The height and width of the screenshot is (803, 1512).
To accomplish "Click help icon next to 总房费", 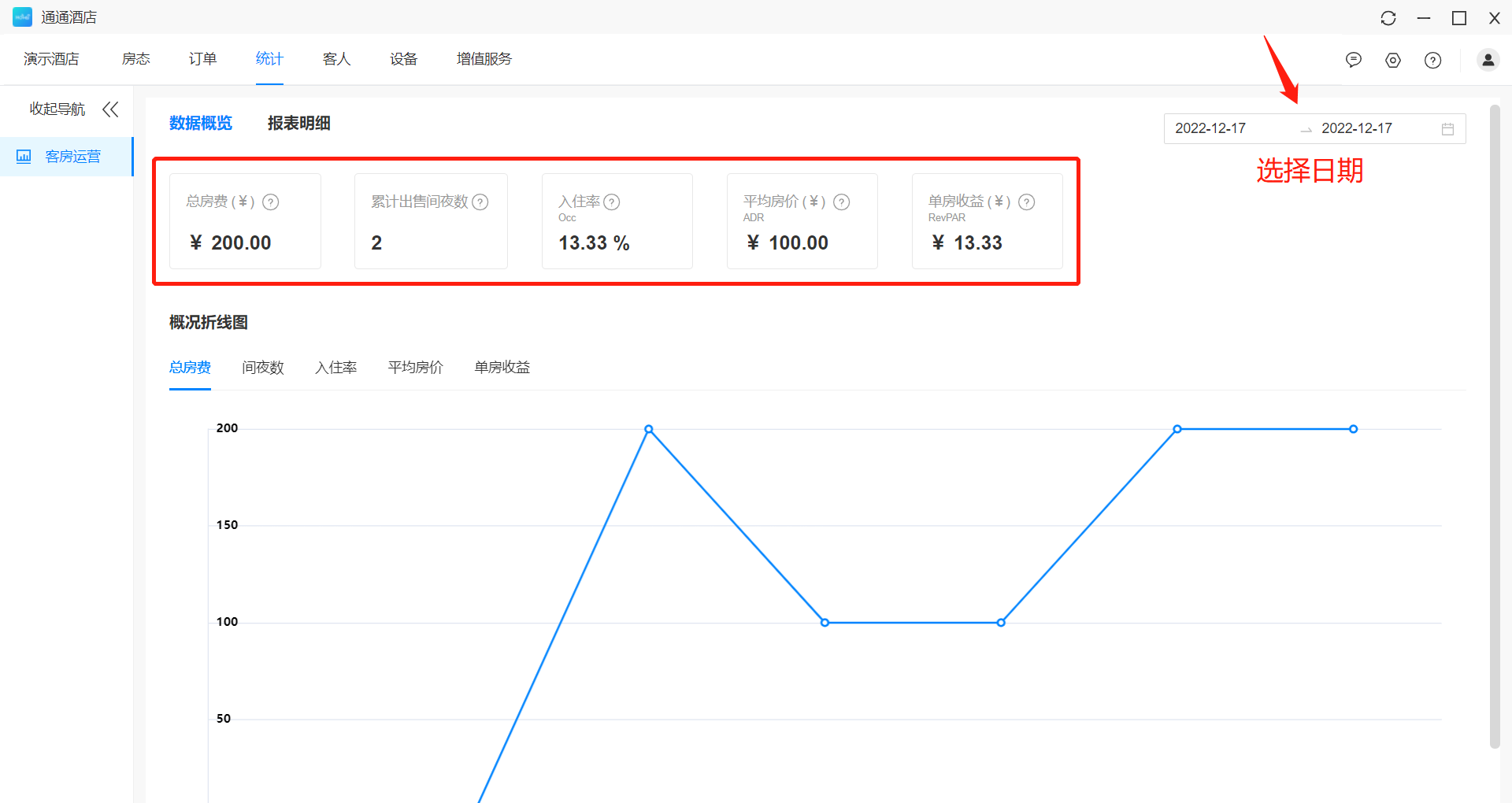I will pyautogui.click(x=270, y=202).
